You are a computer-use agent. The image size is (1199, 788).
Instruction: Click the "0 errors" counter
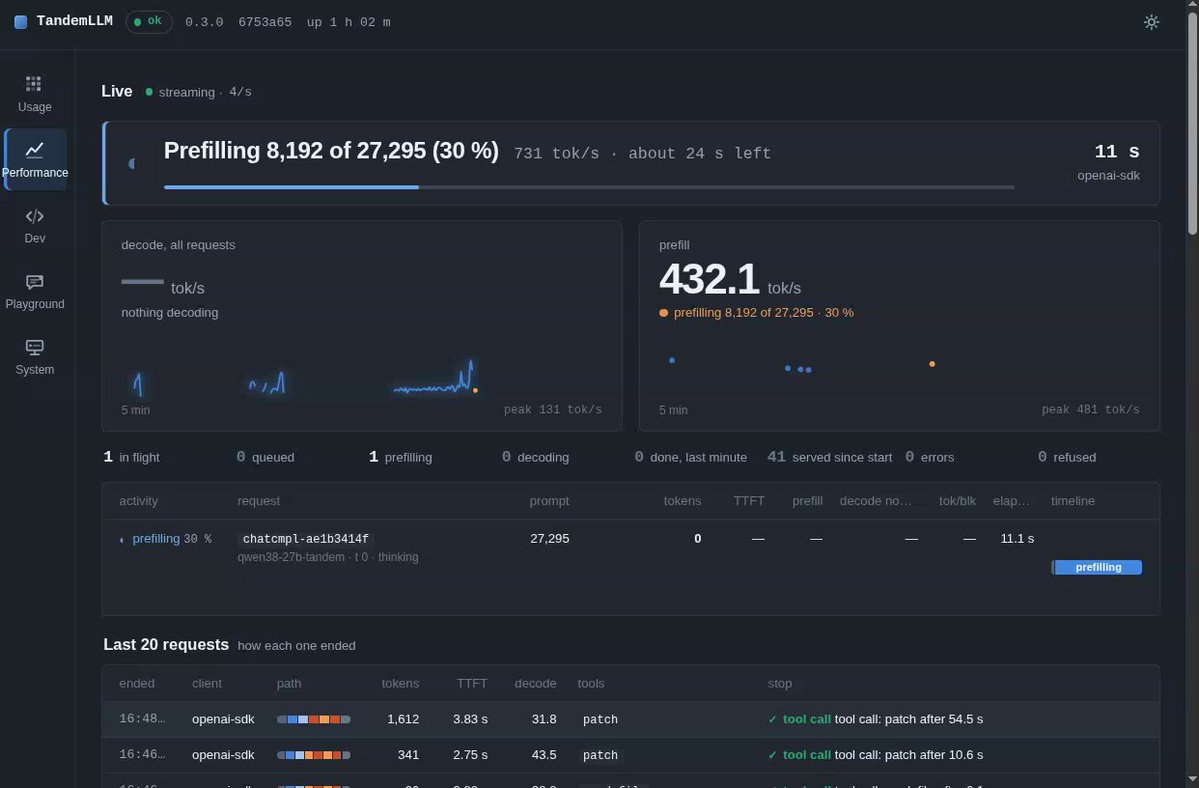tap(929, 457)
